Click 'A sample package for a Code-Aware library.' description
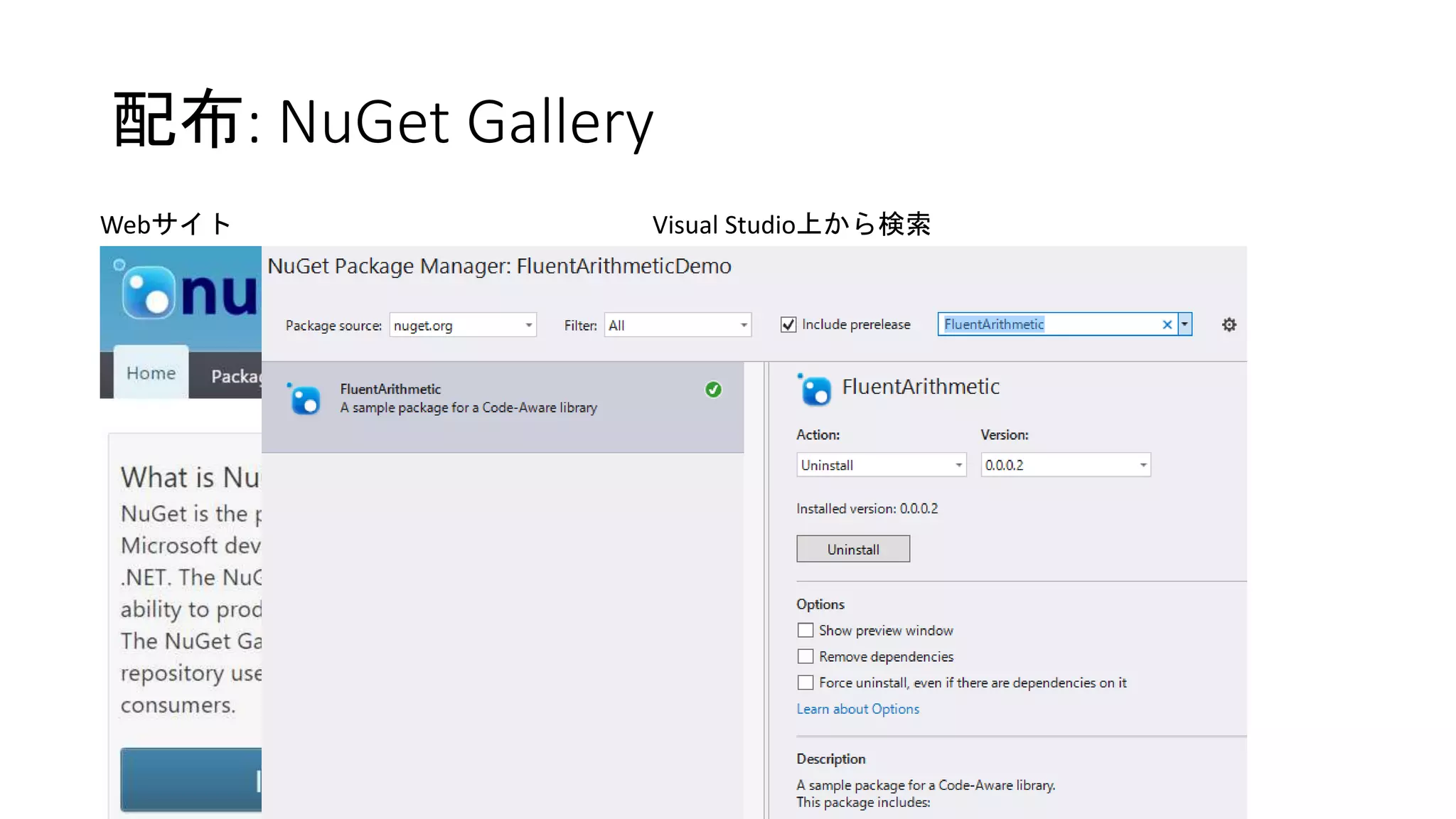1456x819 pixels. click(926, 785)
